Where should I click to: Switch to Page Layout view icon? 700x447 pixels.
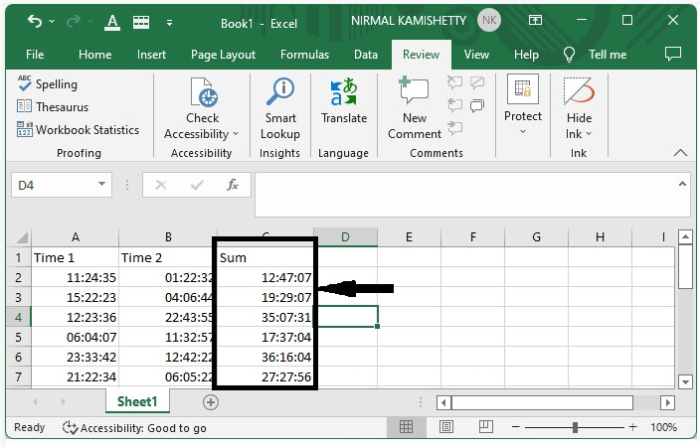click(446, 427)
